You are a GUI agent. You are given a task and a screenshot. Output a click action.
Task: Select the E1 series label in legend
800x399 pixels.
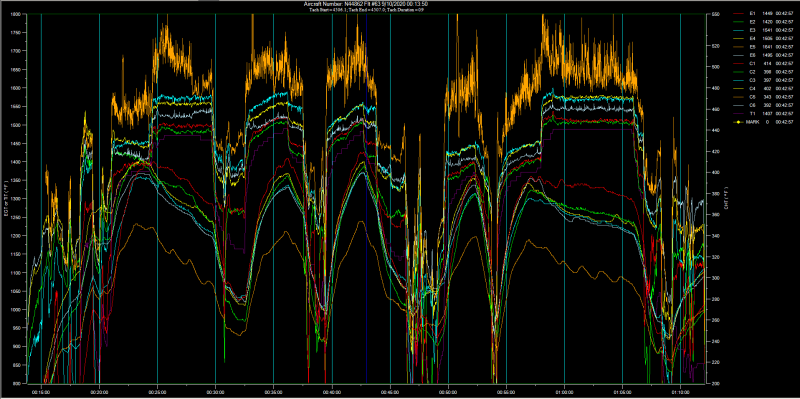[x=753, y=13]
